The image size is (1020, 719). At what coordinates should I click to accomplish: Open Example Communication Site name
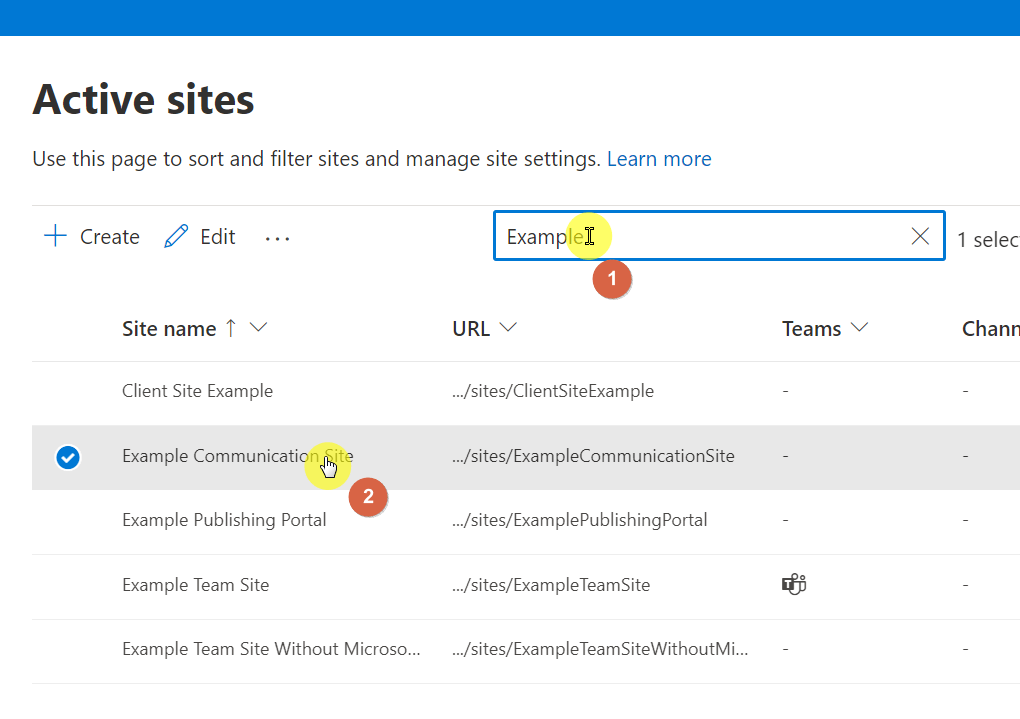point(237,456)
